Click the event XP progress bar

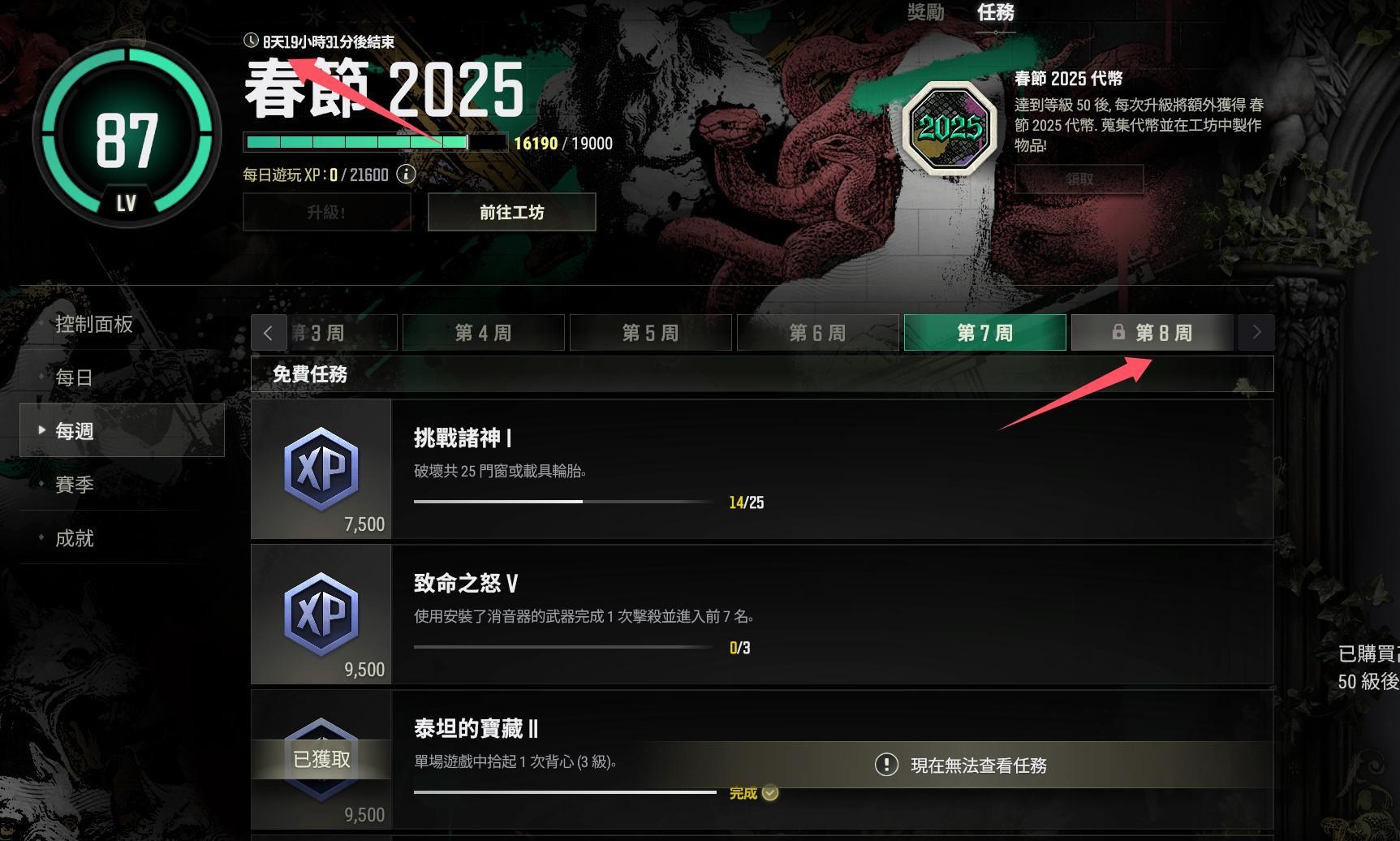376,143
